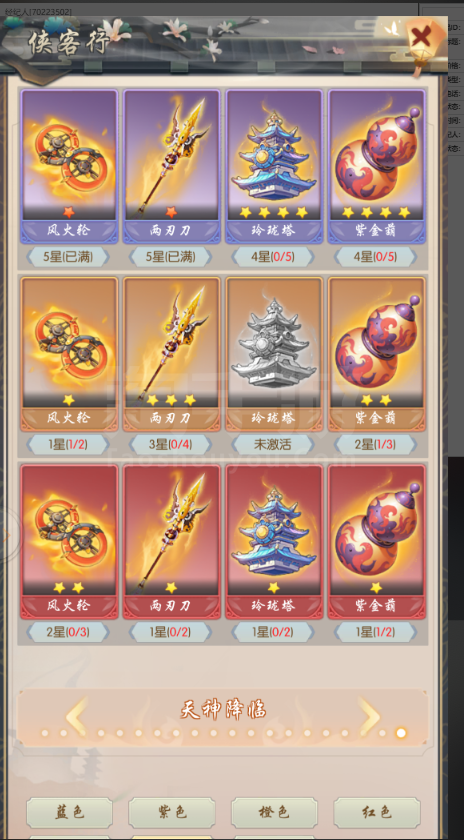Open the red 紫金葫 card

pyautogui.click(x=376, y=542)
